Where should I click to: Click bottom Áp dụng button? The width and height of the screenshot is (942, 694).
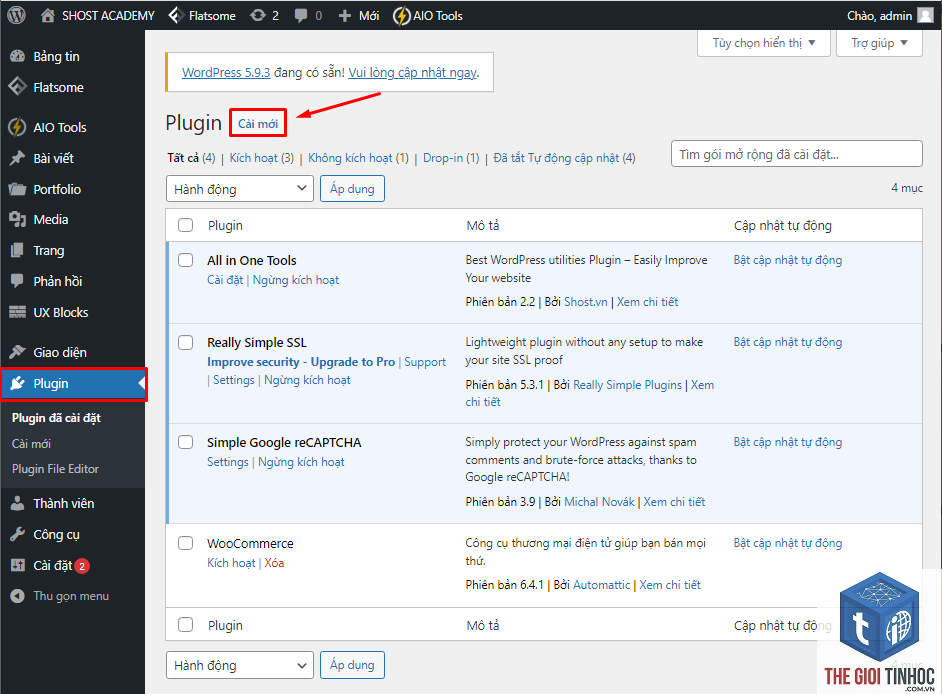pyautogui.click(x=352, y=665)
